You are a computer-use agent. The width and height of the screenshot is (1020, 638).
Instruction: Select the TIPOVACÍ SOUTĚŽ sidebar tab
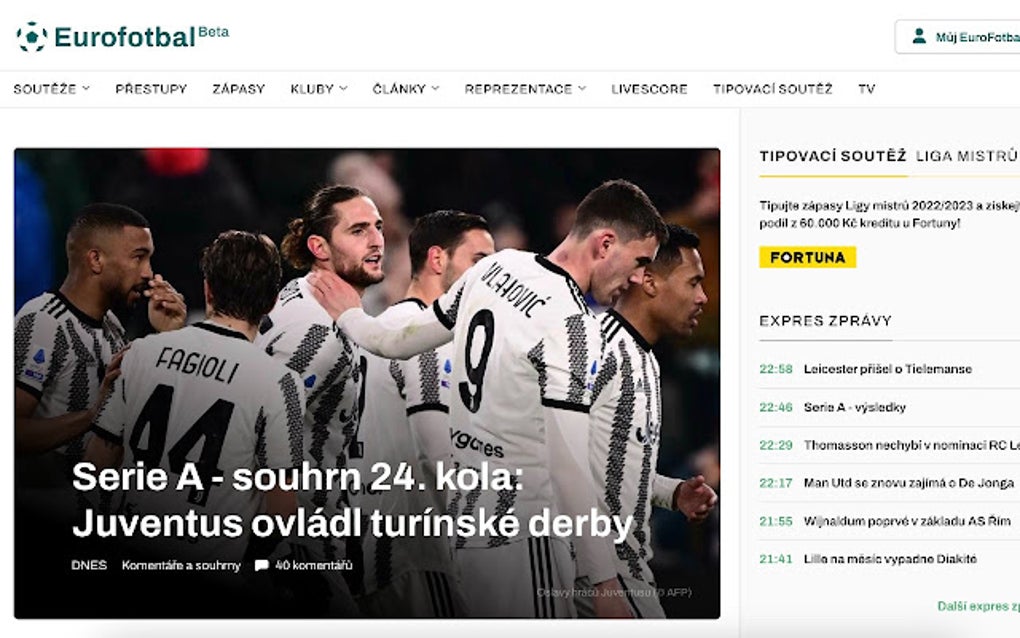click(x=833, y=156)
